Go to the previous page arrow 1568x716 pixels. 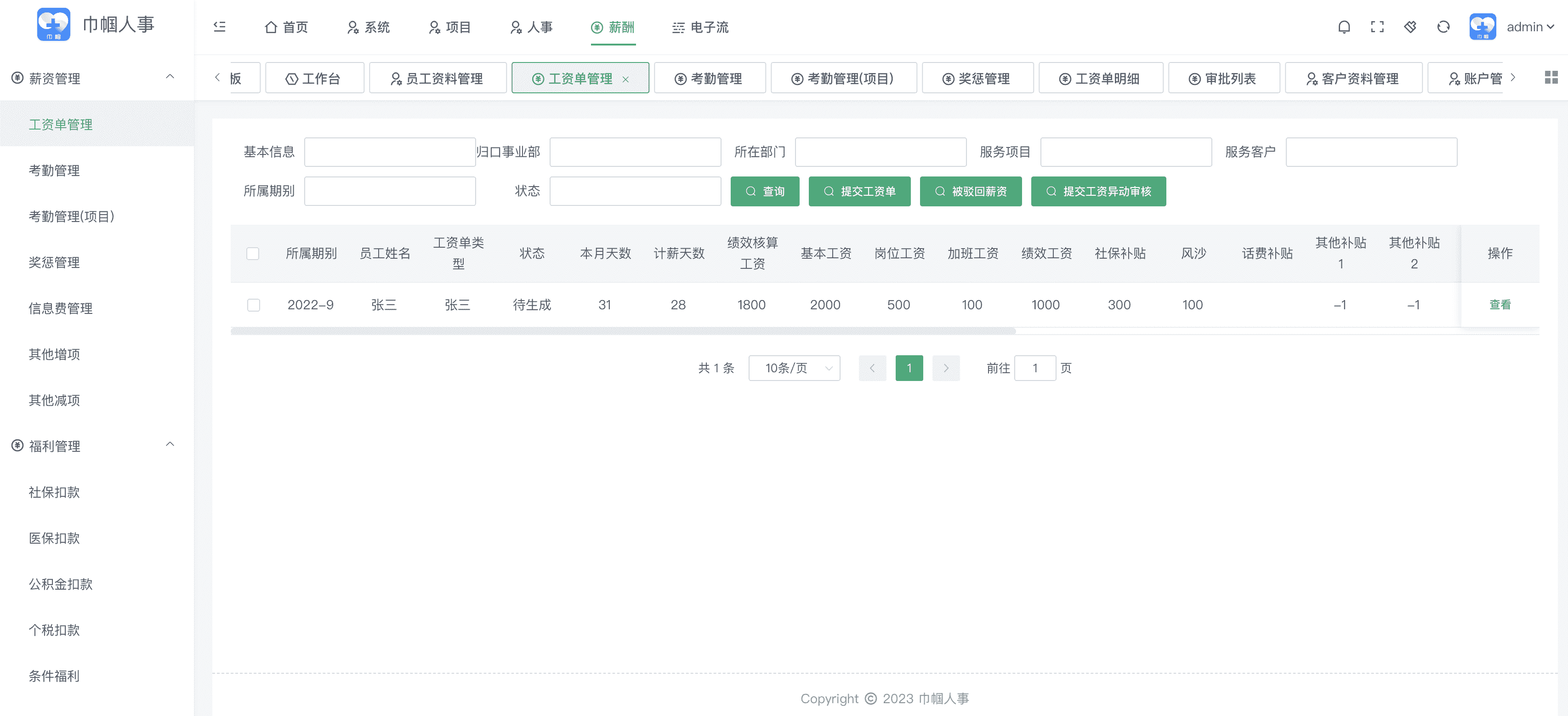872,368
